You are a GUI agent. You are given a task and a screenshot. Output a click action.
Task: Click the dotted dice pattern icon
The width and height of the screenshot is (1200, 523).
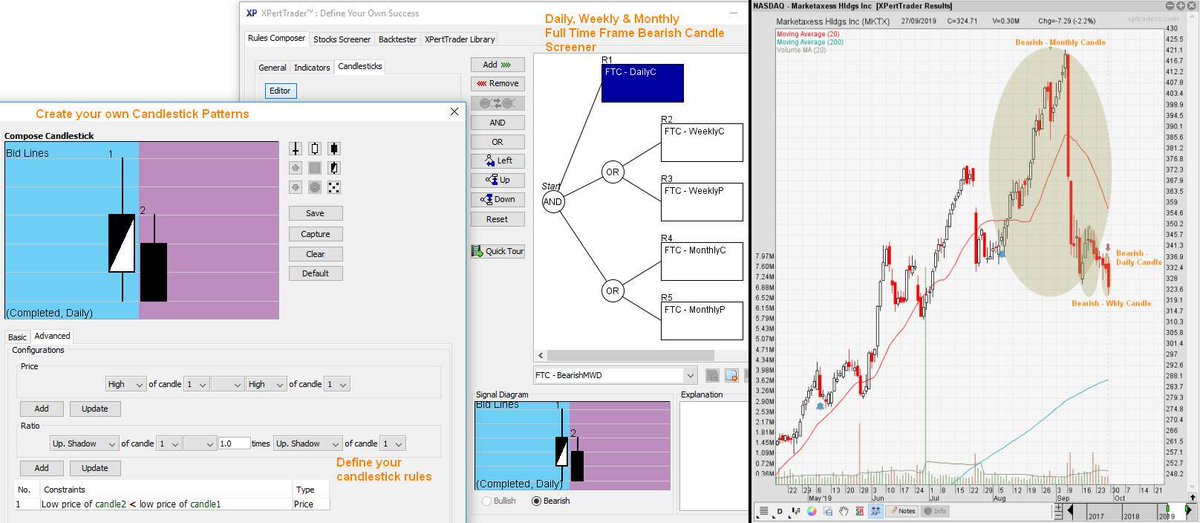pyautogui.click(x=334, y=187)
